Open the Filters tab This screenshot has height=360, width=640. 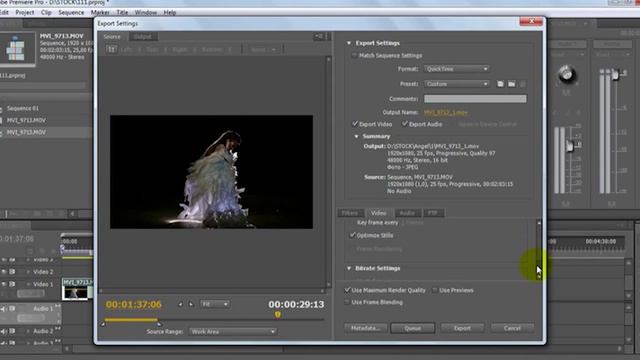tap(350, 213)
